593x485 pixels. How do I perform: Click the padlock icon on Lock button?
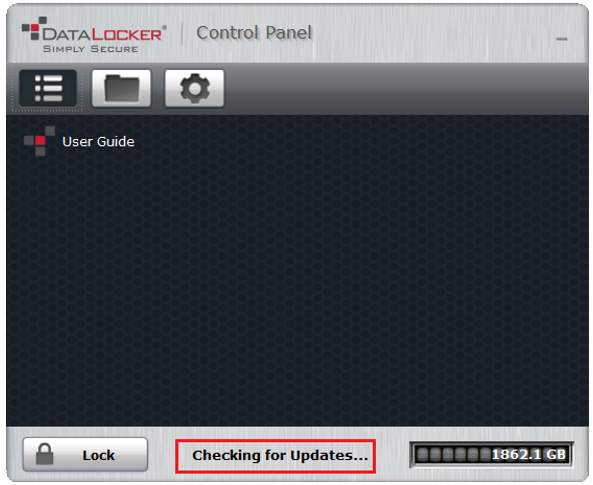[x=45, y=454]
